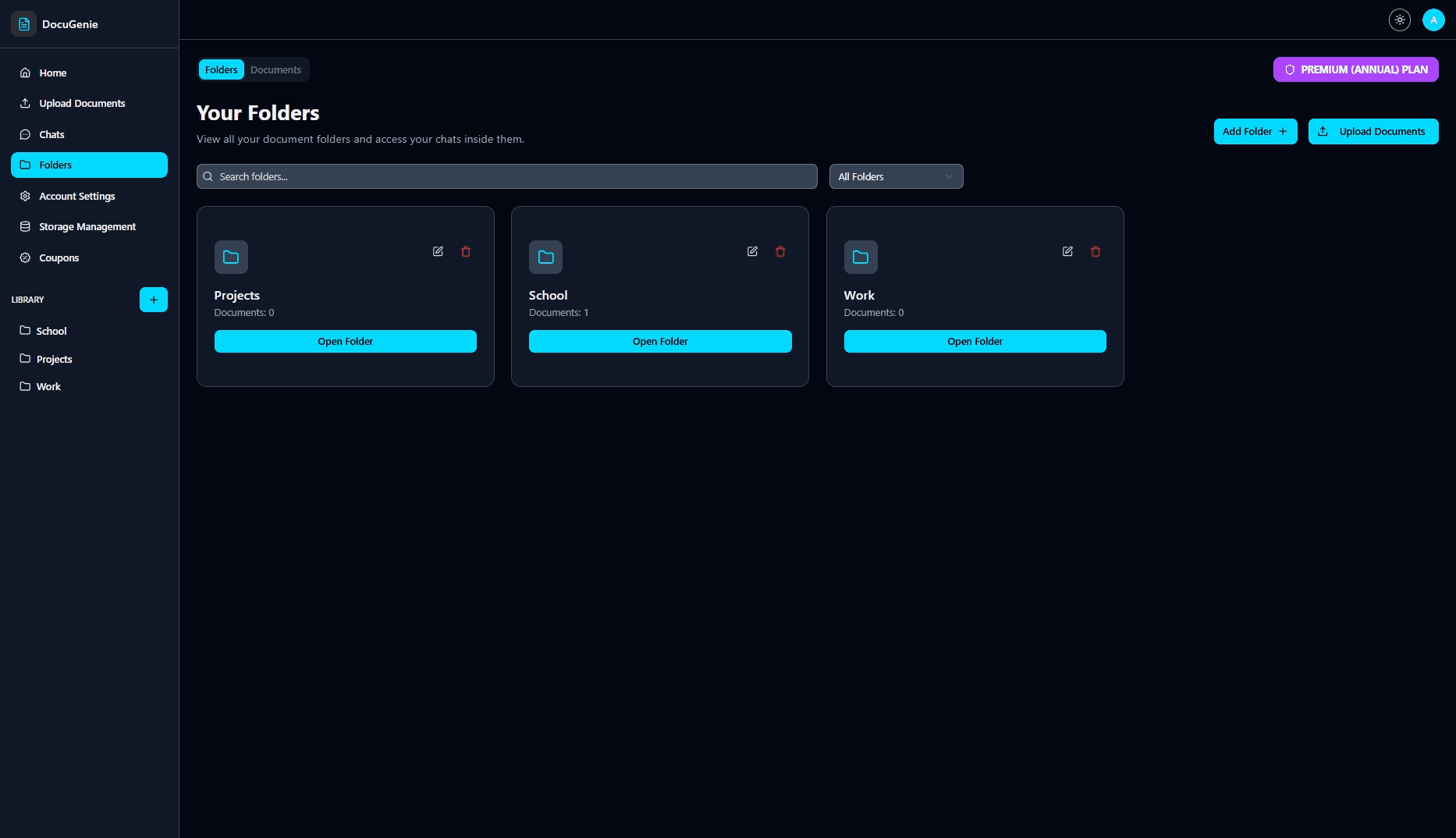Click the School card folder icon

(x=545, y=257)
